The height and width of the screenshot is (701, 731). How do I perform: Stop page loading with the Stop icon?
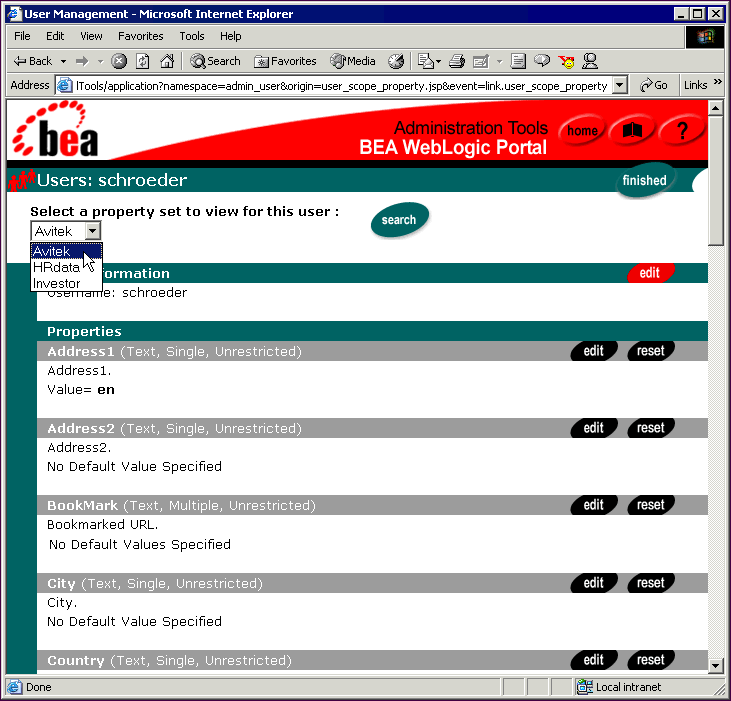(119, 61)
